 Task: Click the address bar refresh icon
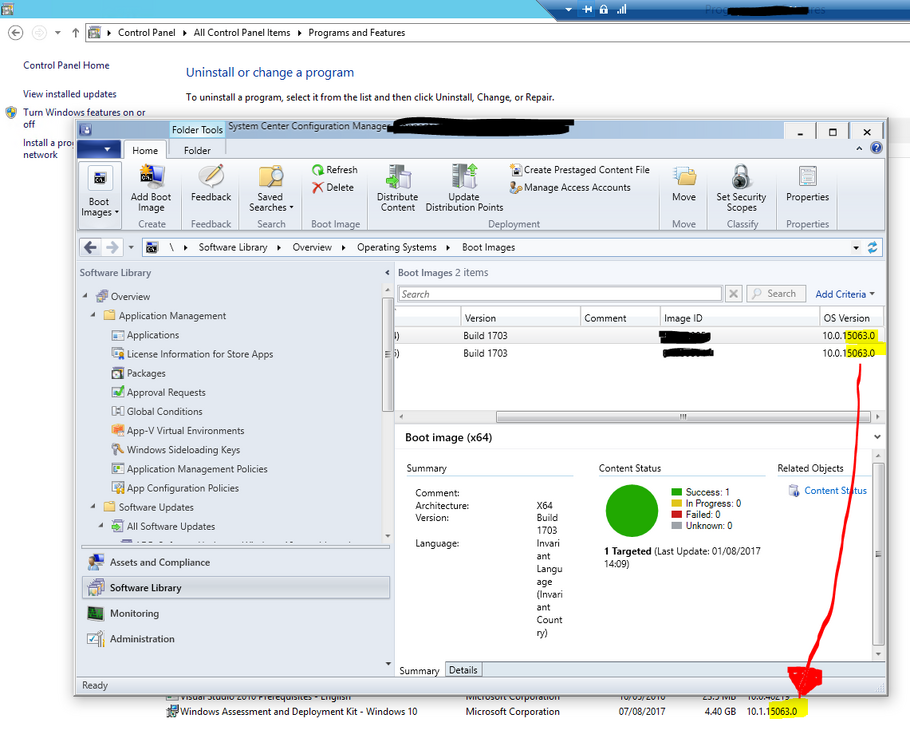(872, 247)
